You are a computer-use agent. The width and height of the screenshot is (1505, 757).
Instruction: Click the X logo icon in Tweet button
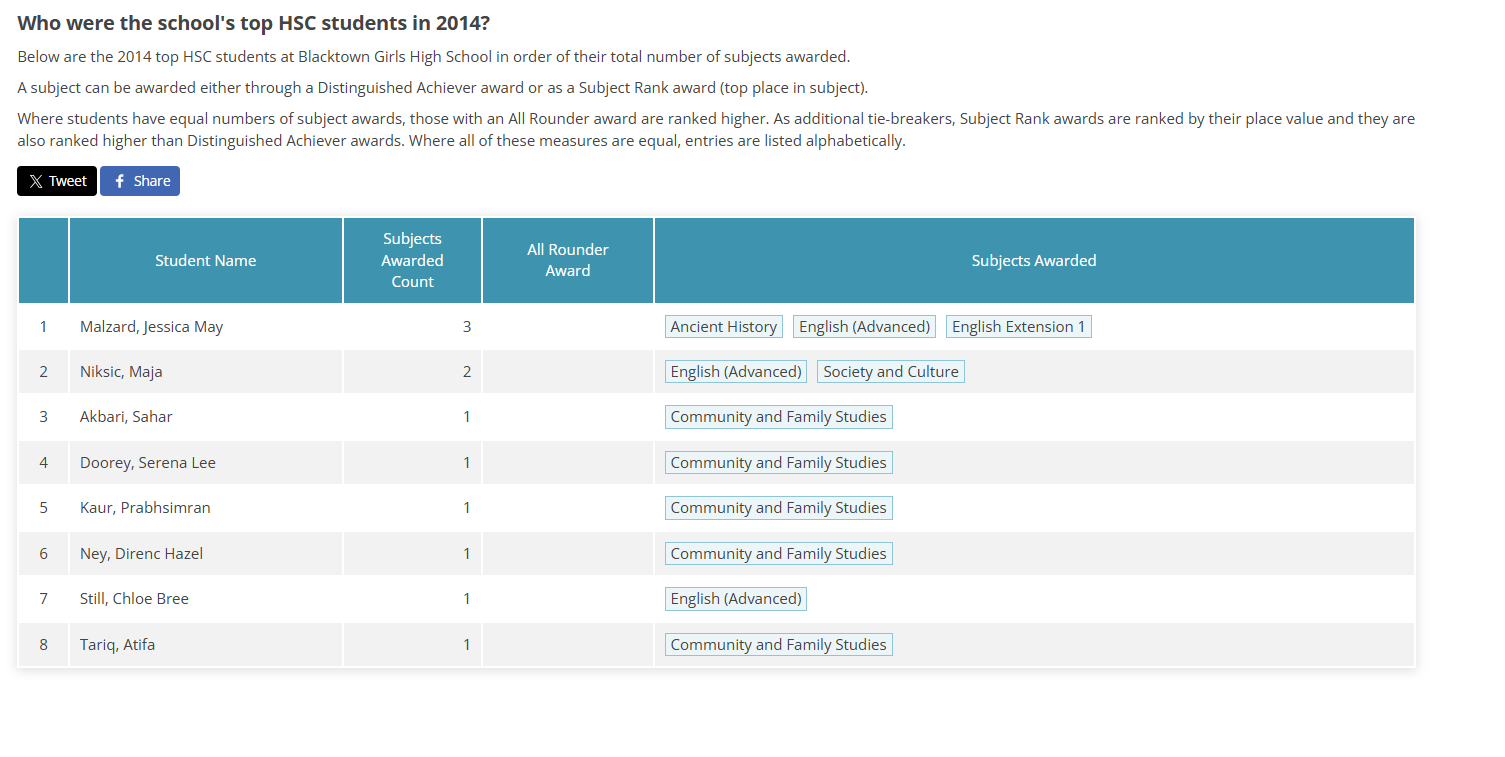pyautogui.click(x=36, y=181)
